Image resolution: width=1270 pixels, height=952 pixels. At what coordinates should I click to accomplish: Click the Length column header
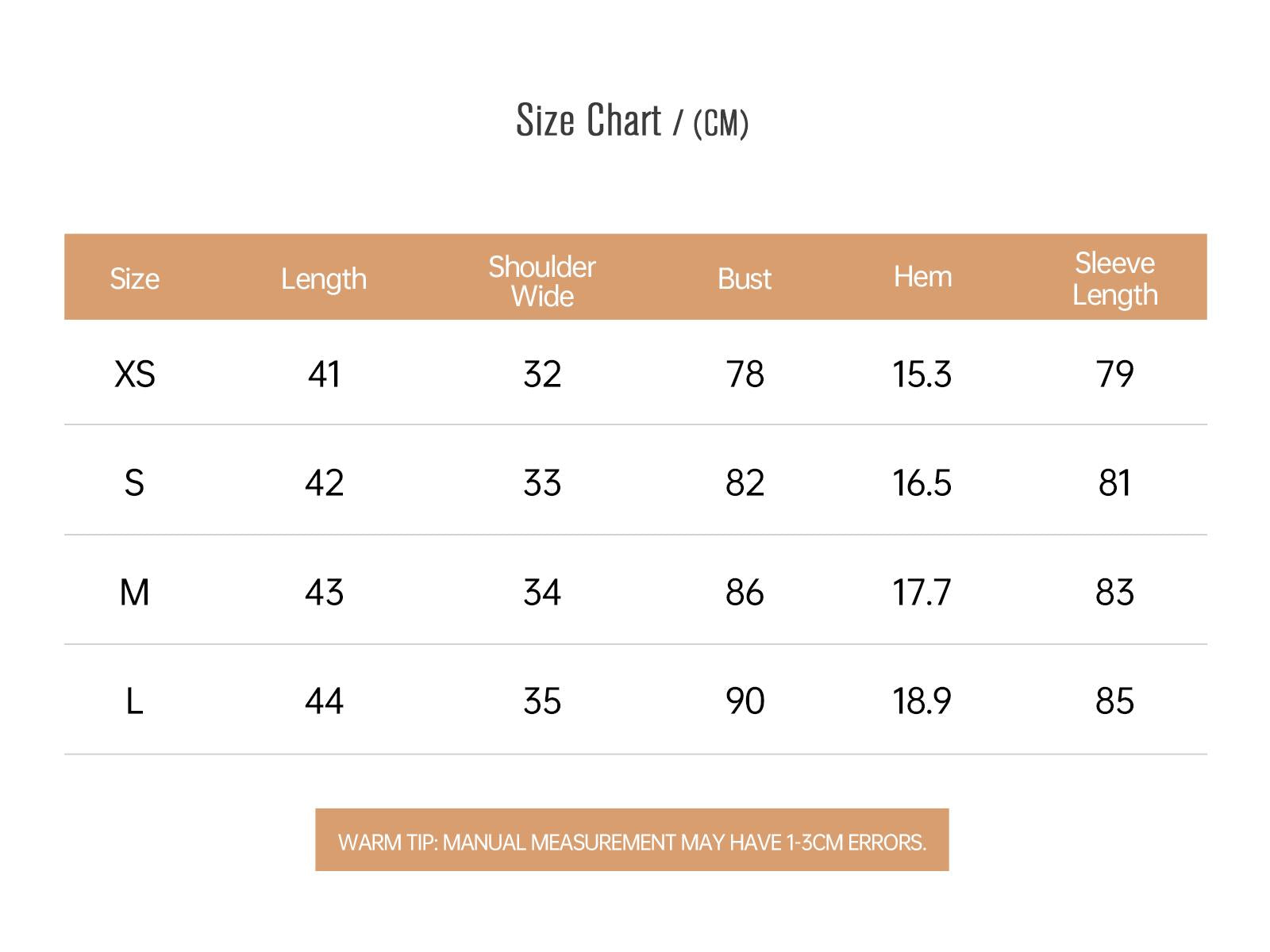point(324,279)
